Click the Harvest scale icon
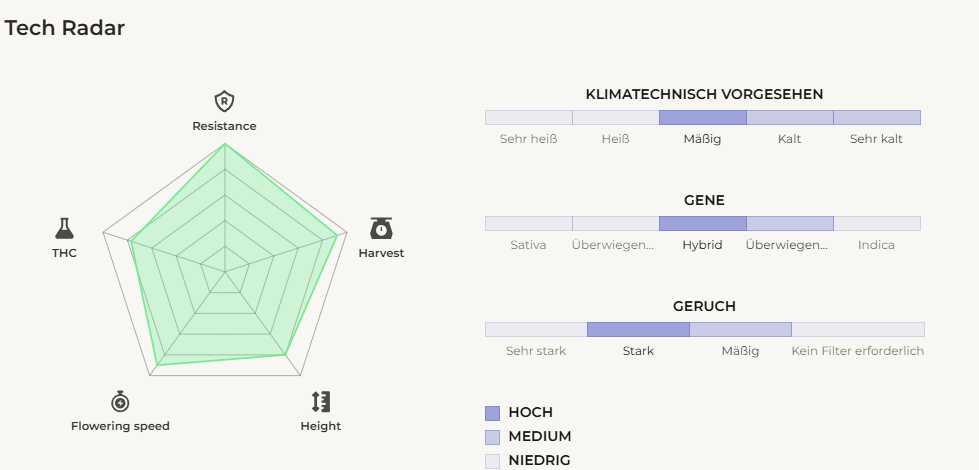Viewport: 979px width, 470px height. pyautogui.click(x=381, y=228)
